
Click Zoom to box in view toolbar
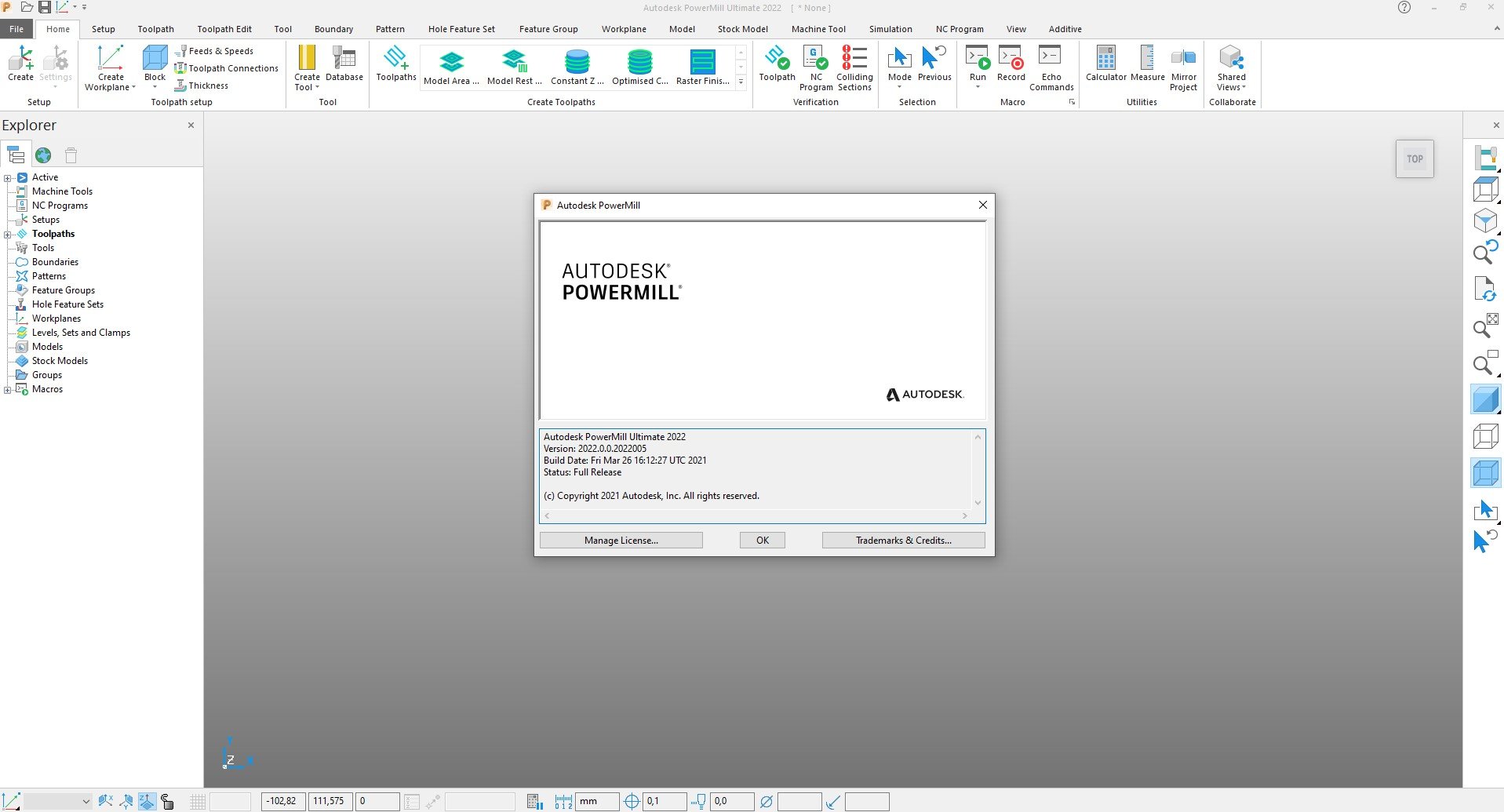[1485, 362]
